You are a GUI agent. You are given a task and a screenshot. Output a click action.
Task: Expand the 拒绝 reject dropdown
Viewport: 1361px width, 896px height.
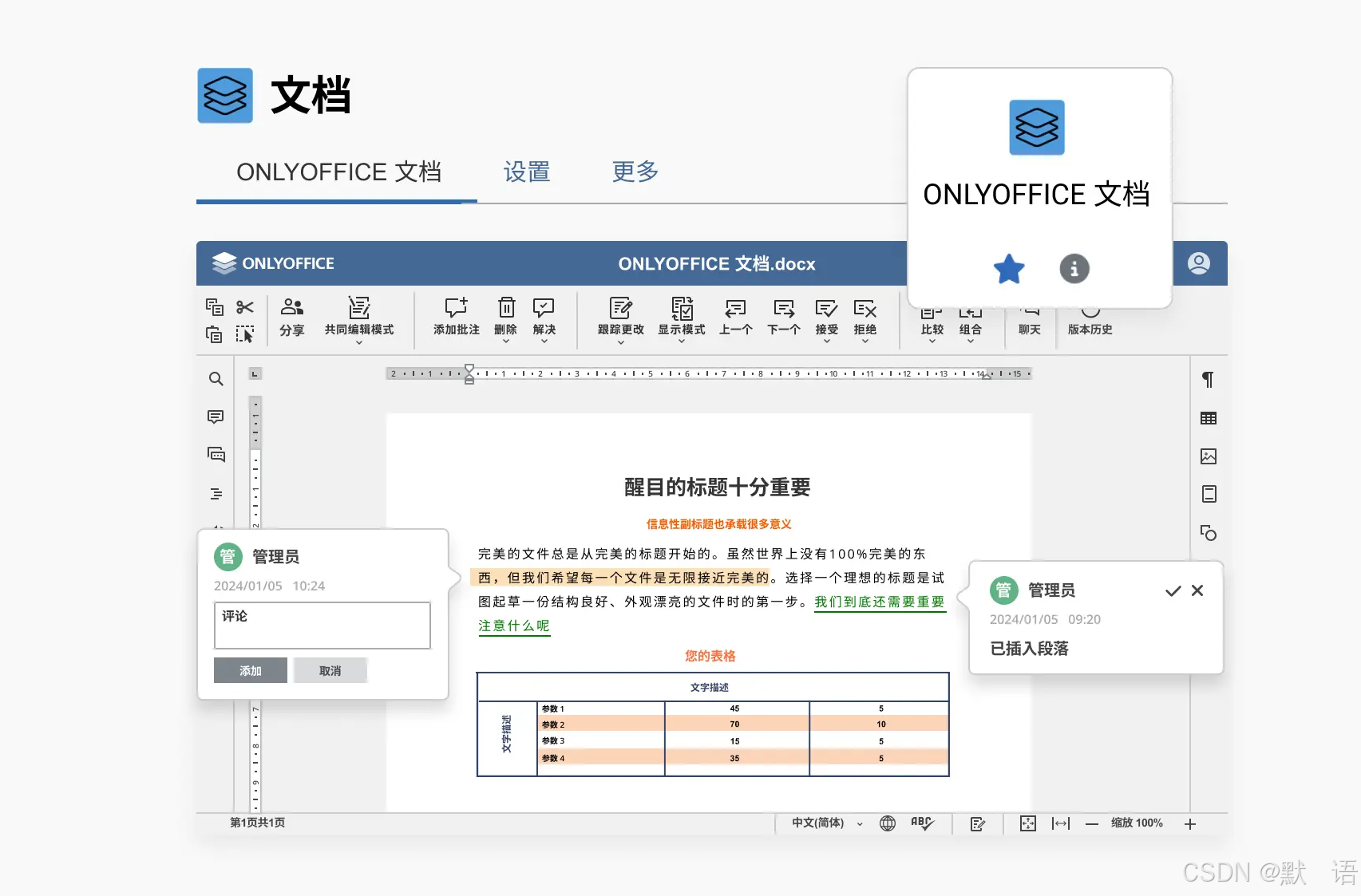coord(865,342)
